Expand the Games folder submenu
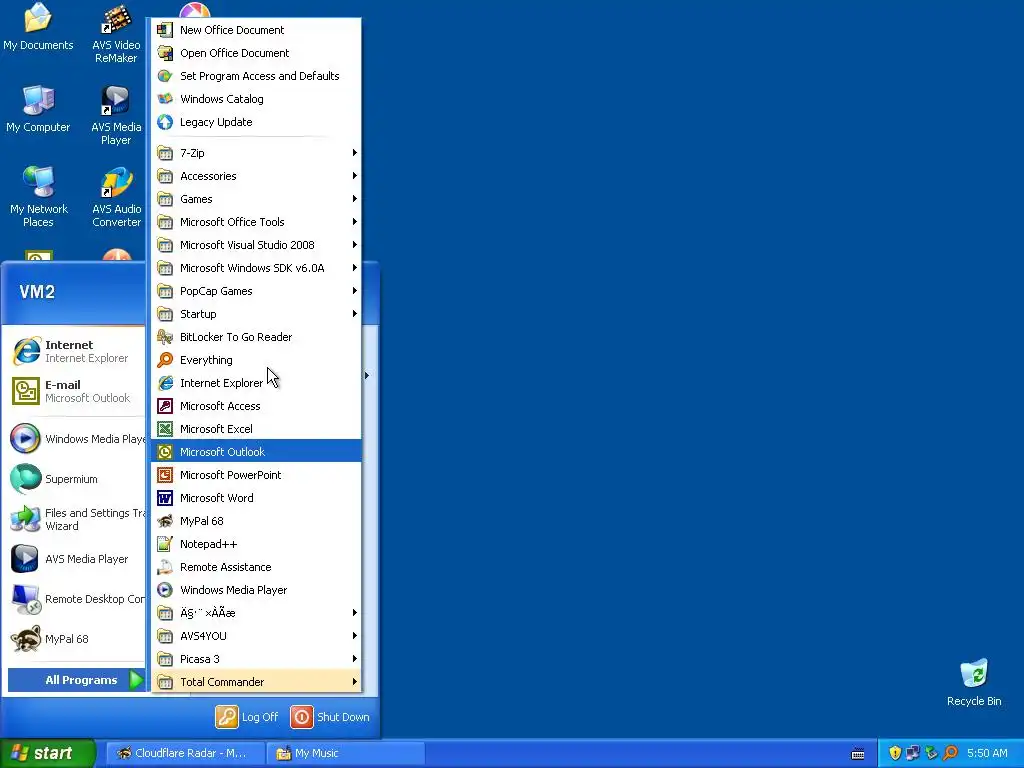Viewport: 1024px width, 768px height. point(256,199)
